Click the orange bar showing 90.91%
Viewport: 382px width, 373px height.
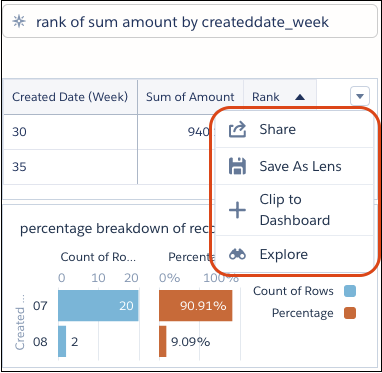click(x=196, y=305)
